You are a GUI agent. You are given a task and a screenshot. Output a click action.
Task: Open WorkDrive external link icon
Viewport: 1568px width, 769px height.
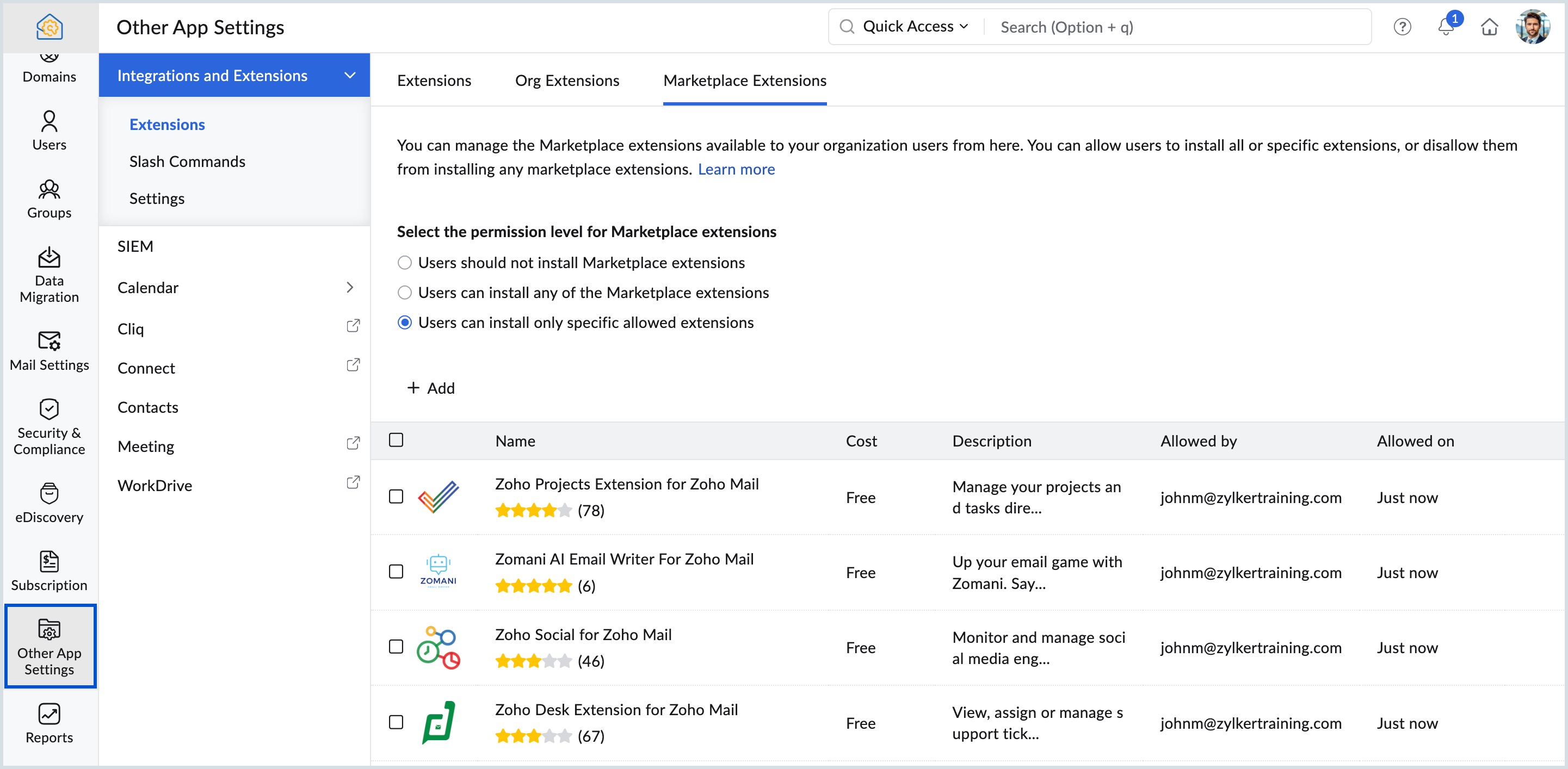pyautogui.click(x=353, y=482)
